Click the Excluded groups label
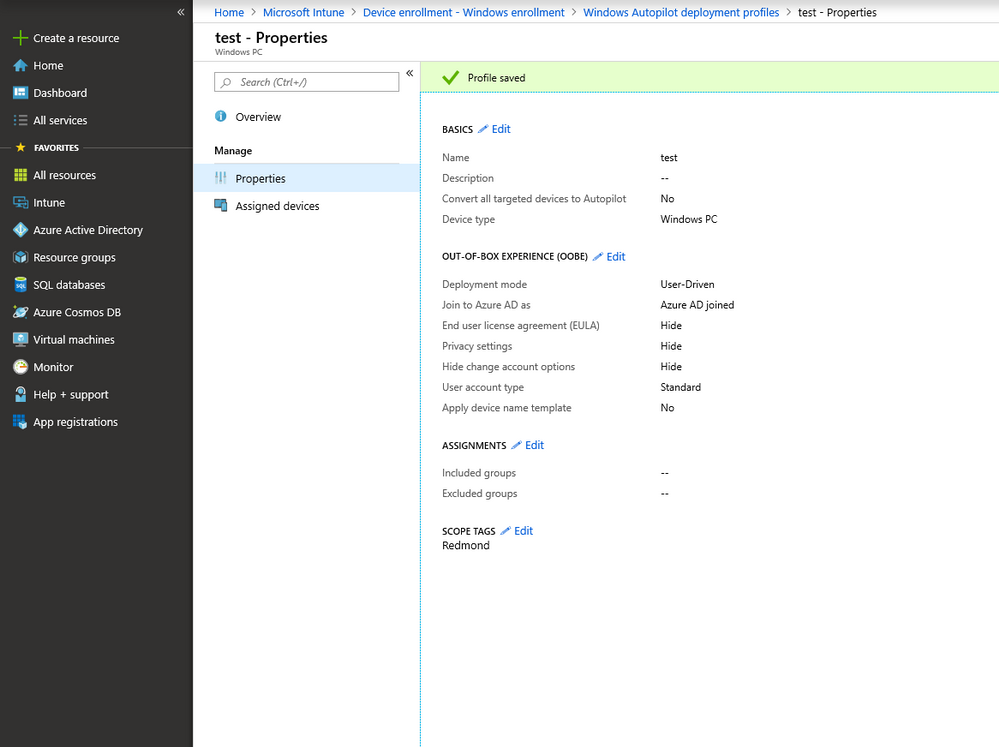Image resolution: width=999 pixels, height=747 pixels. (x=479, y=493)
